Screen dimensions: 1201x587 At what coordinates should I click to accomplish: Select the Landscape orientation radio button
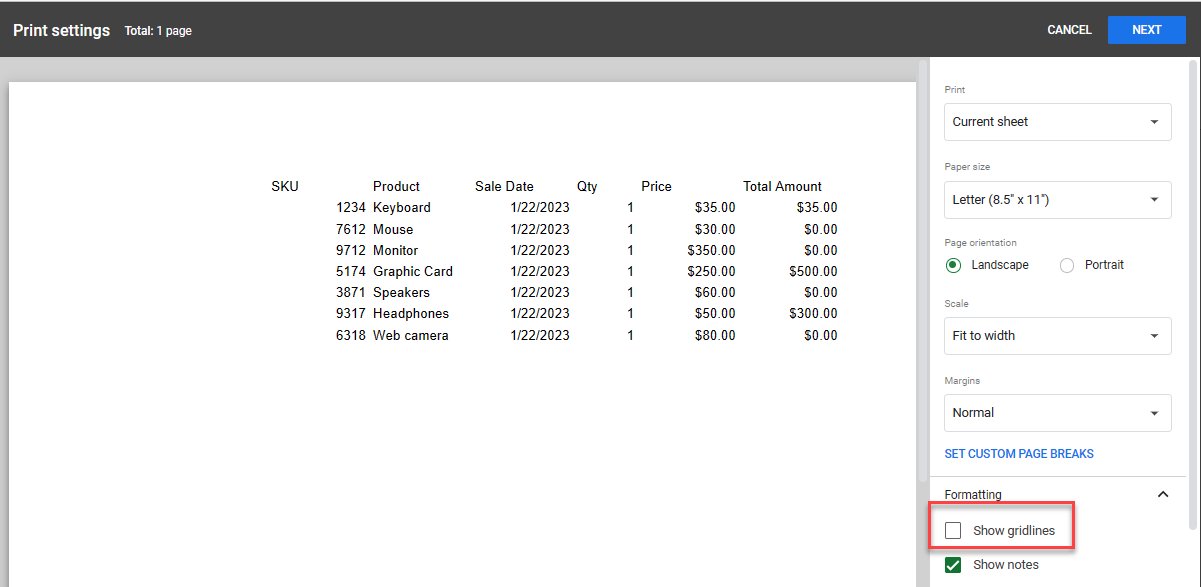[x=953, y=264]
